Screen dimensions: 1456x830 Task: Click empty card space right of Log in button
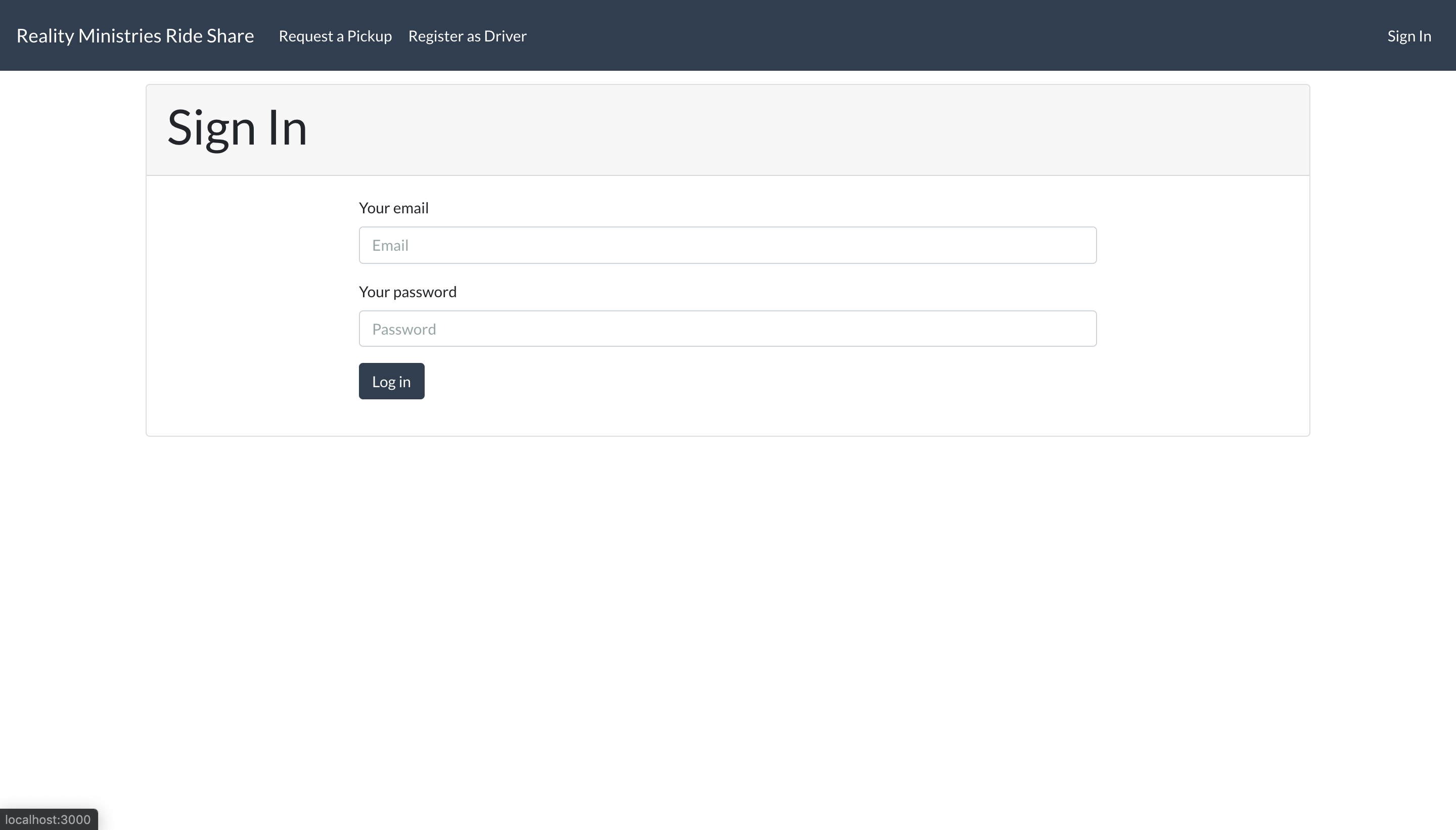click(x=741, y=381)
